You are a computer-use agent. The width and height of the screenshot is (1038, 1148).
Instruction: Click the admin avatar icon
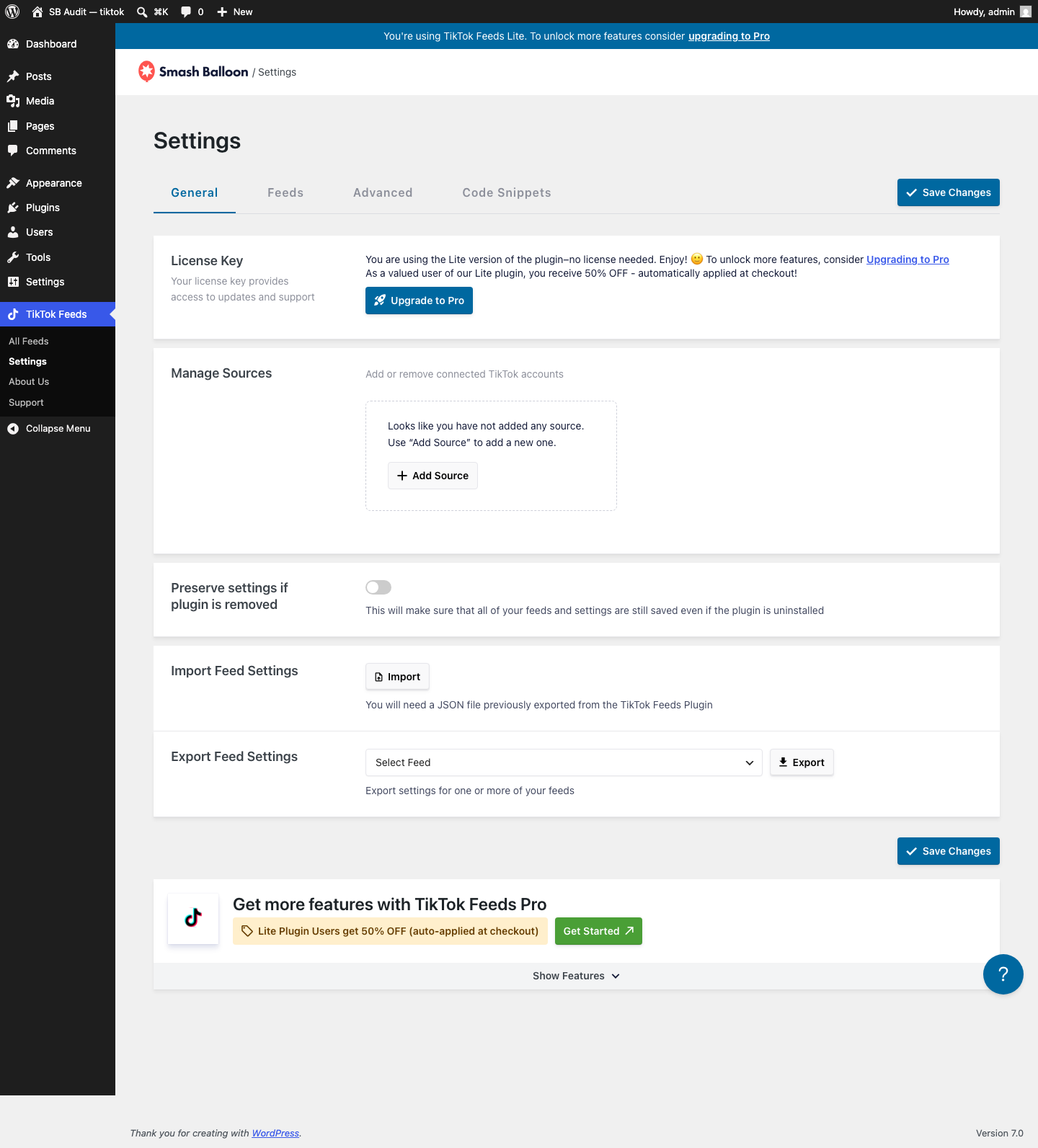point(1026,12)
